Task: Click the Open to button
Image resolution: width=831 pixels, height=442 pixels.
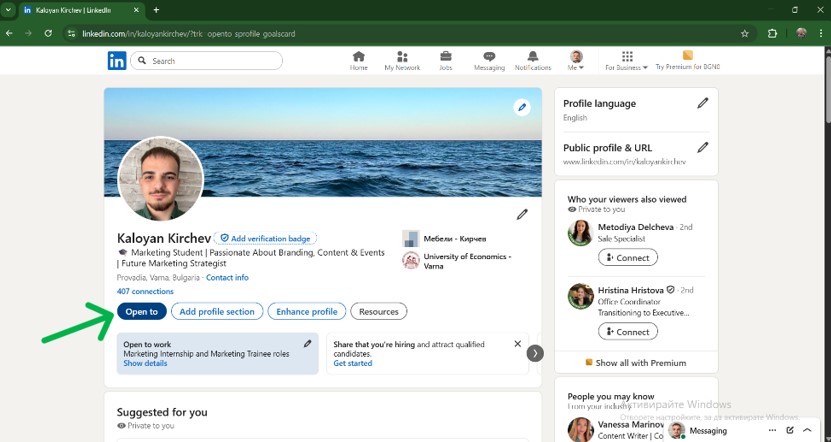Action: (142, 312)
